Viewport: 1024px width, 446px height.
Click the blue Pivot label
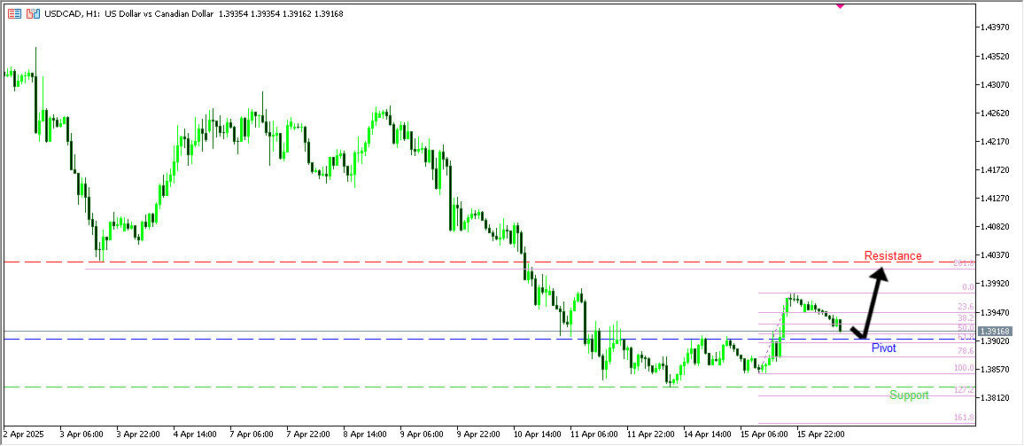pos(883,348)
